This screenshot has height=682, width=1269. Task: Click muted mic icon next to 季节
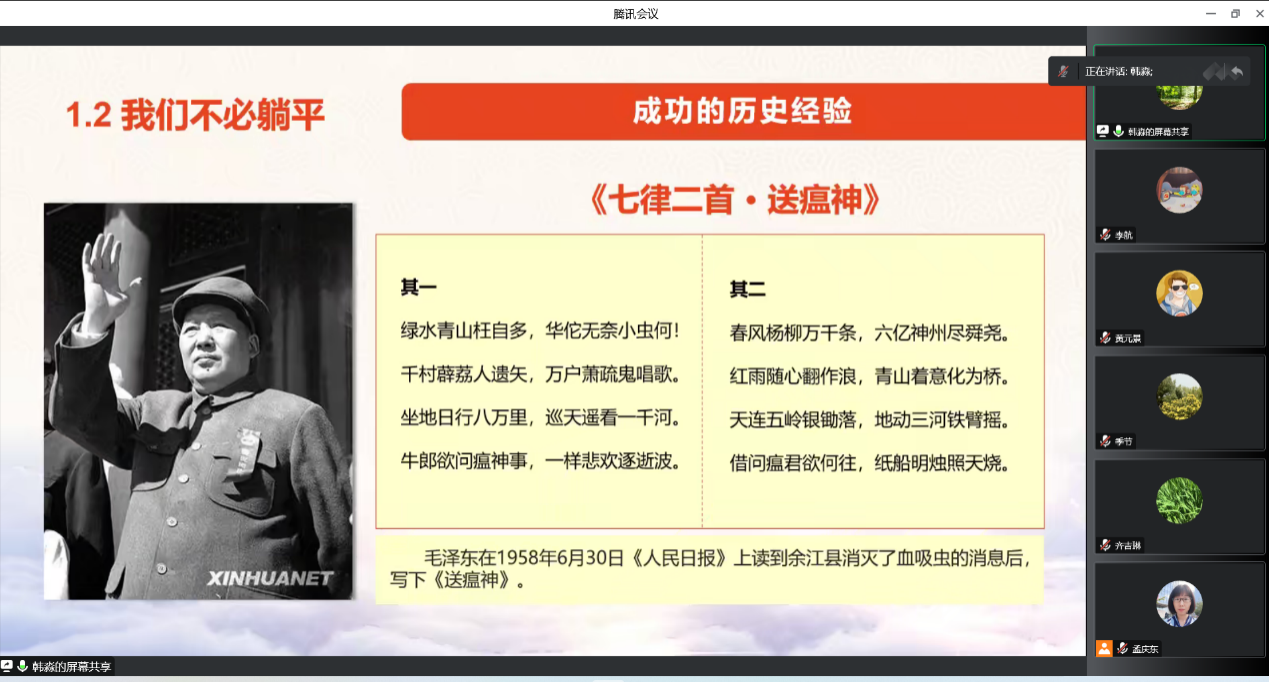tap(1105, 441)
